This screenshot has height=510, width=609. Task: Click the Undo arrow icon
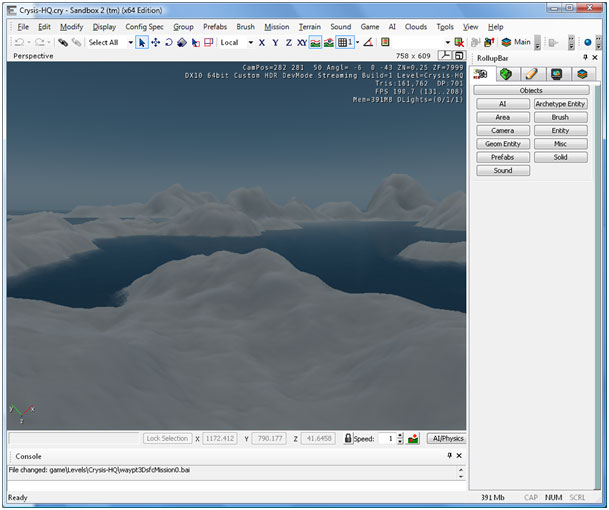tap(19, 42)
